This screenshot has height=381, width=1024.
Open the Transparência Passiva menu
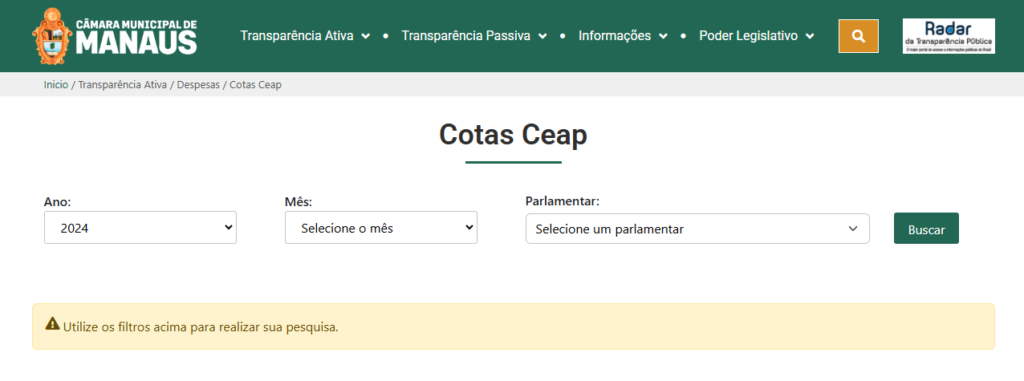coord(466,36)
